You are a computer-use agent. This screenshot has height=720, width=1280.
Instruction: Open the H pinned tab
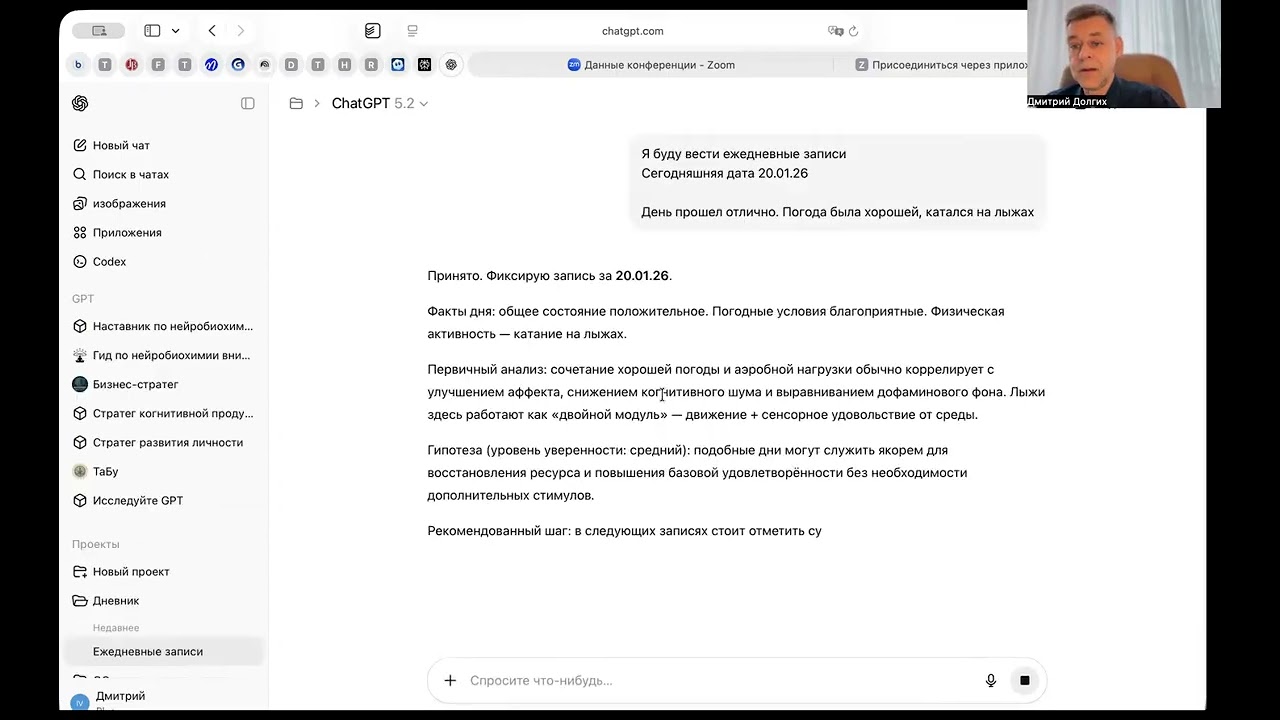(344, 65)
